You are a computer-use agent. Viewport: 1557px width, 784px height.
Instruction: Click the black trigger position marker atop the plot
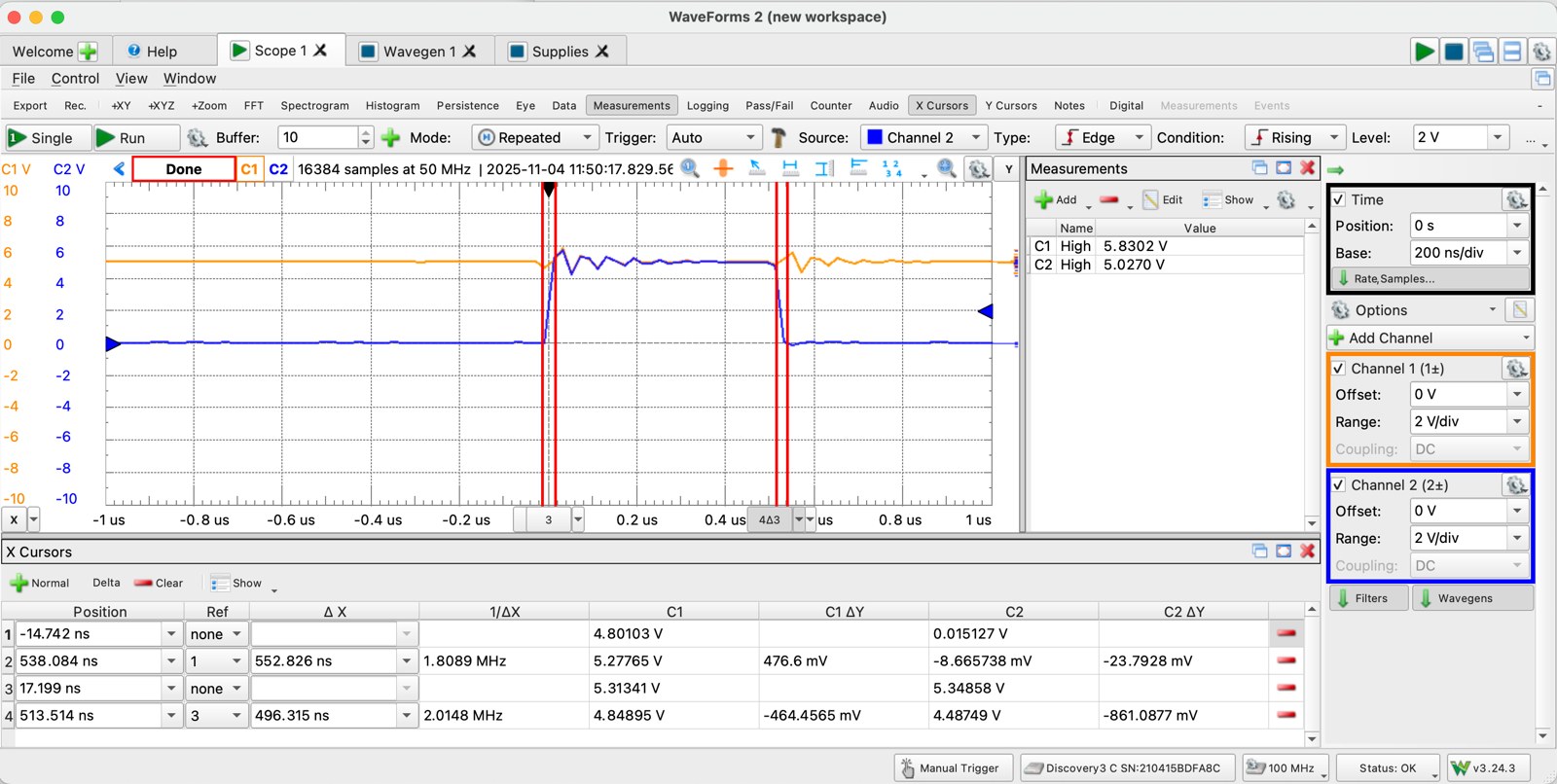pyautogui.click(x=549, y=190)
